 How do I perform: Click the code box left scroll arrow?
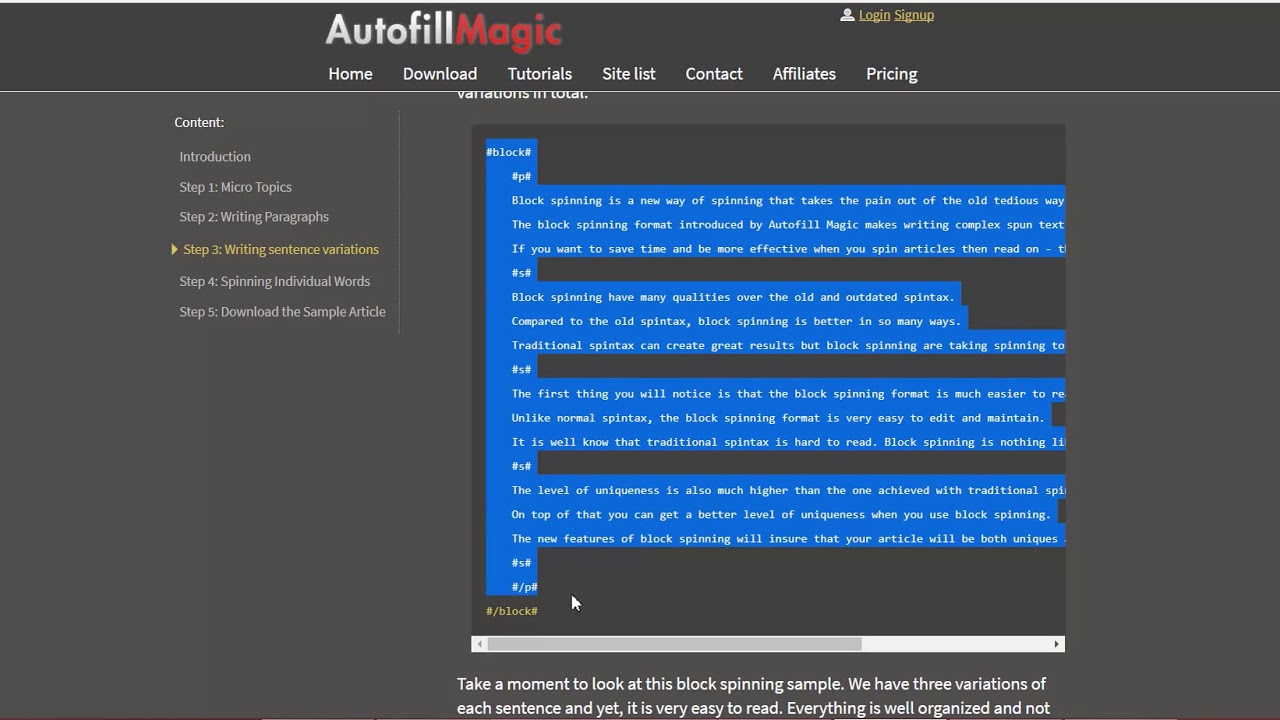point(480,644)
